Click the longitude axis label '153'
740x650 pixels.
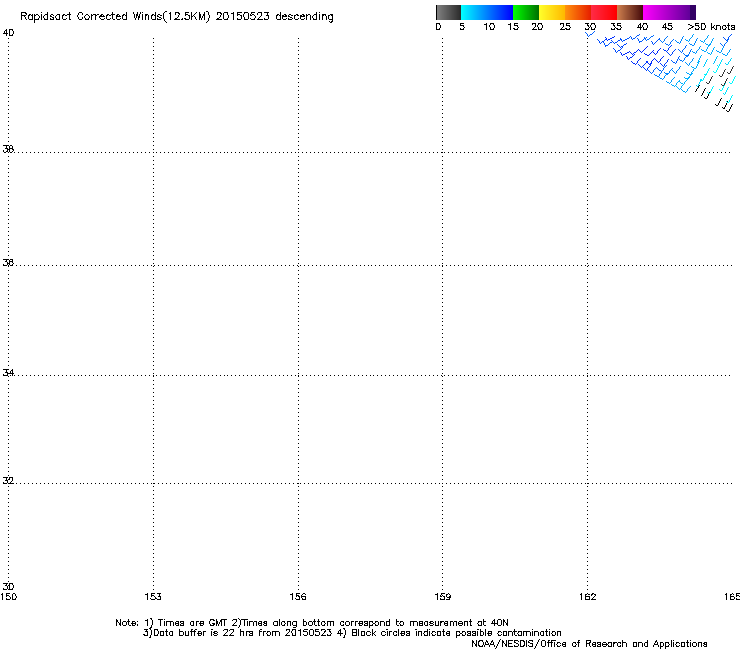153,597
